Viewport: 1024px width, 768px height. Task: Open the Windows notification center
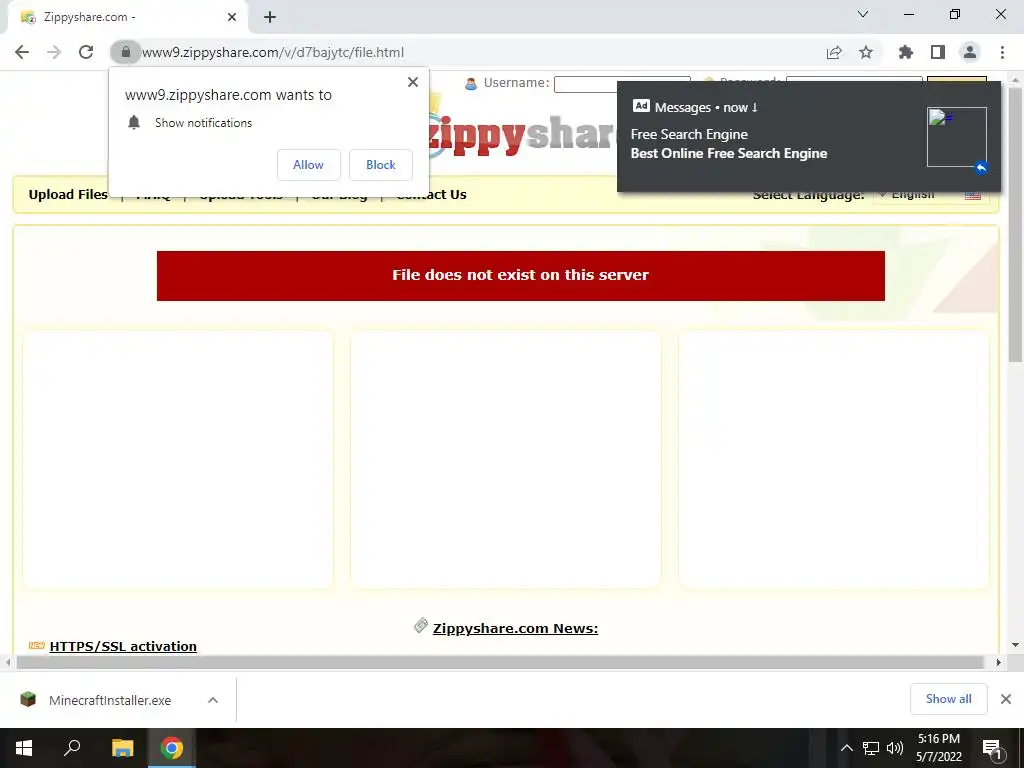pyautogui.click(x=993, y=748)
